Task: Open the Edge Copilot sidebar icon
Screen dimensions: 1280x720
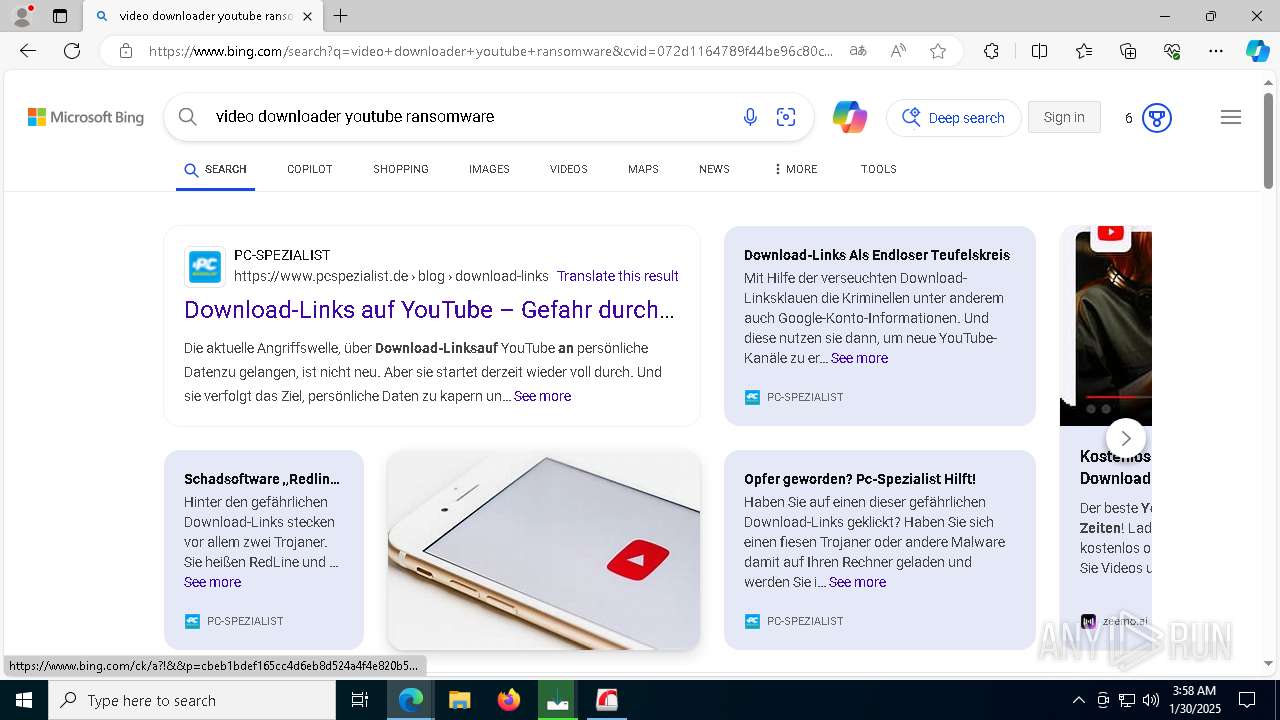Action: pos(1257,51)
